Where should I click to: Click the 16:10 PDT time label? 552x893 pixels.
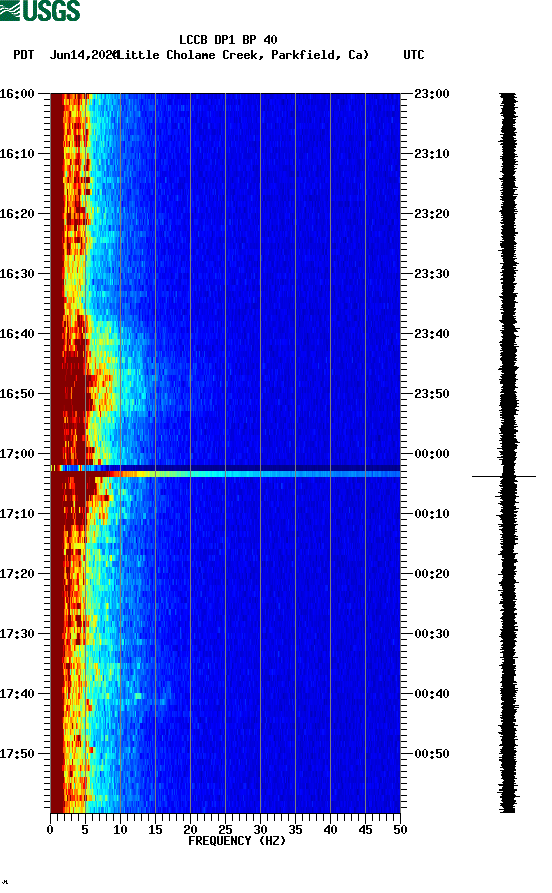click(x=17, y=154)
